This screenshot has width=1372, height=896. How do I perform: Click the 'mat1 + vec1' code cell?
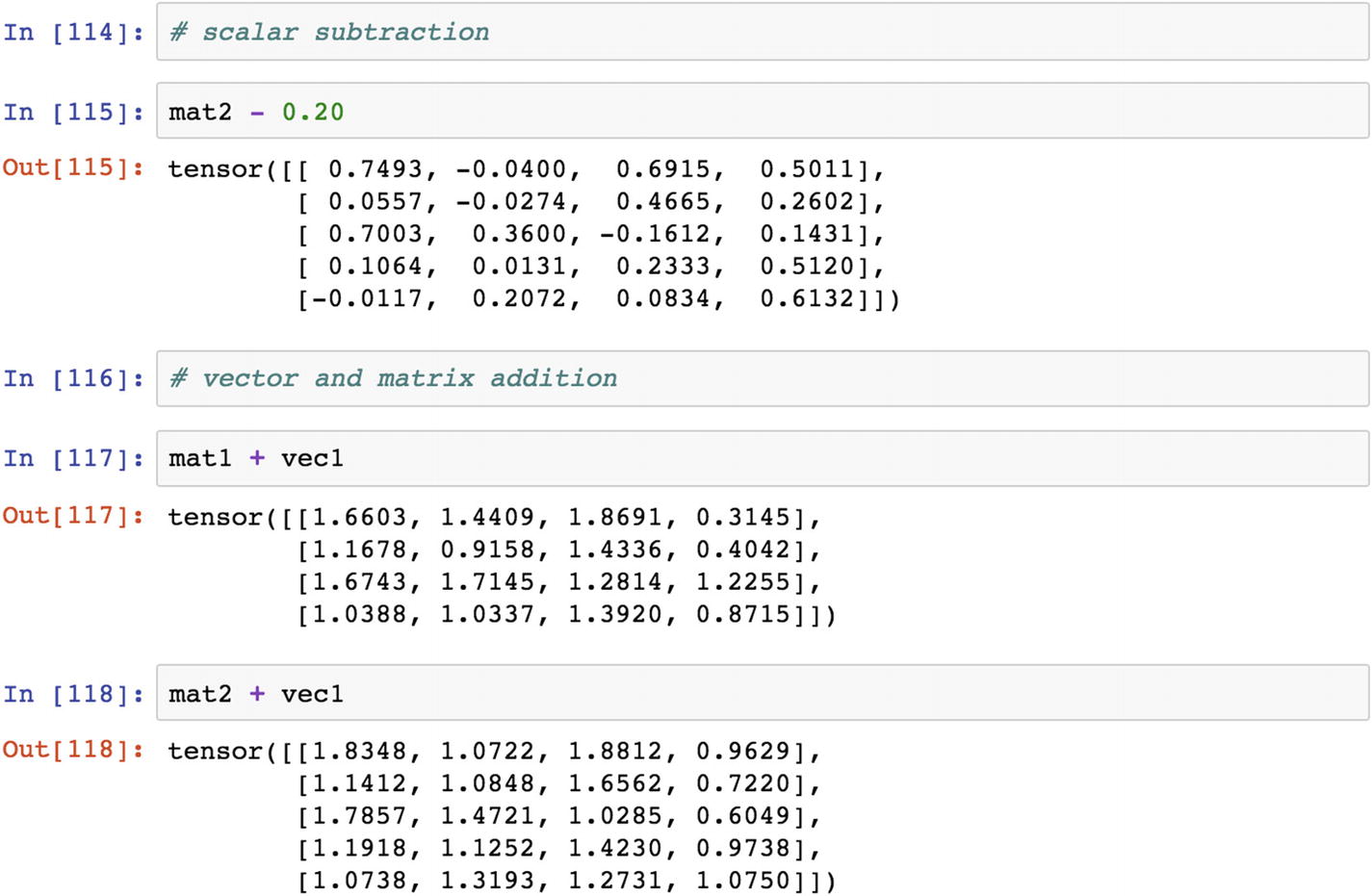[763, 458]
